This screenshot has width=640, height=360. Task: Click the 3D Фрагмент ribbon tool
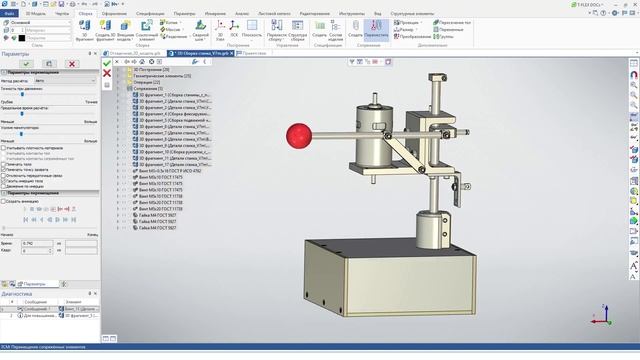(84, 30)
